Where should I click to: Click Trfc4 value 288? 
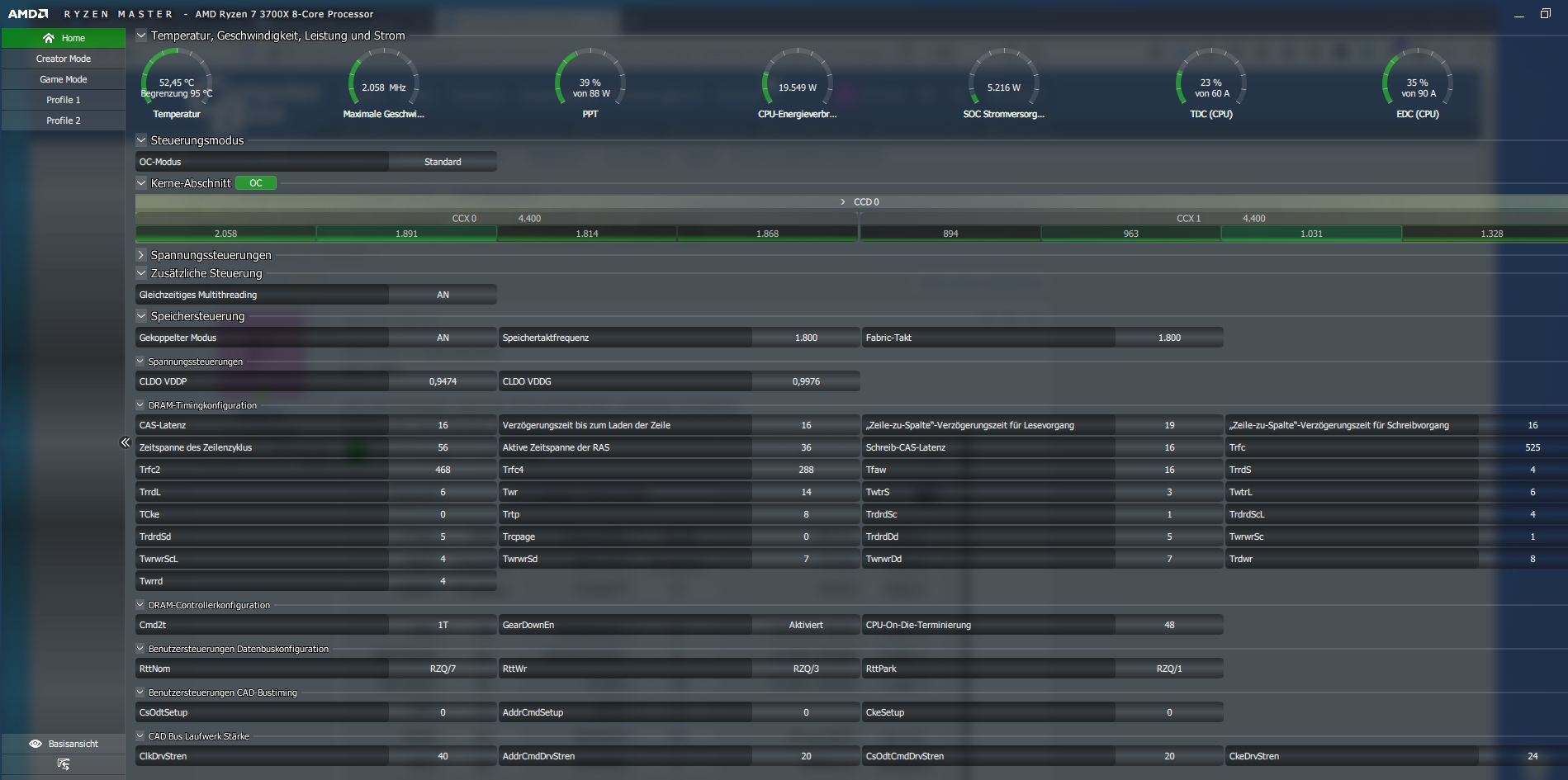click(806, 470)
